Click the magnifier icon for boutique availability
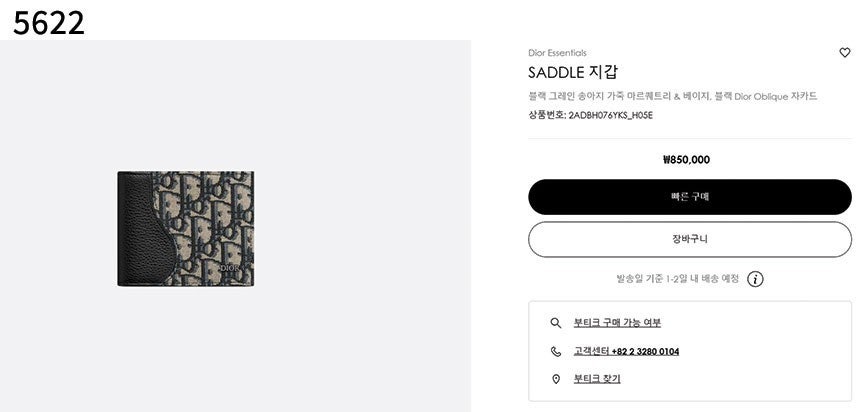This screenshot has width=860, height=412. (x=556, y=323)
